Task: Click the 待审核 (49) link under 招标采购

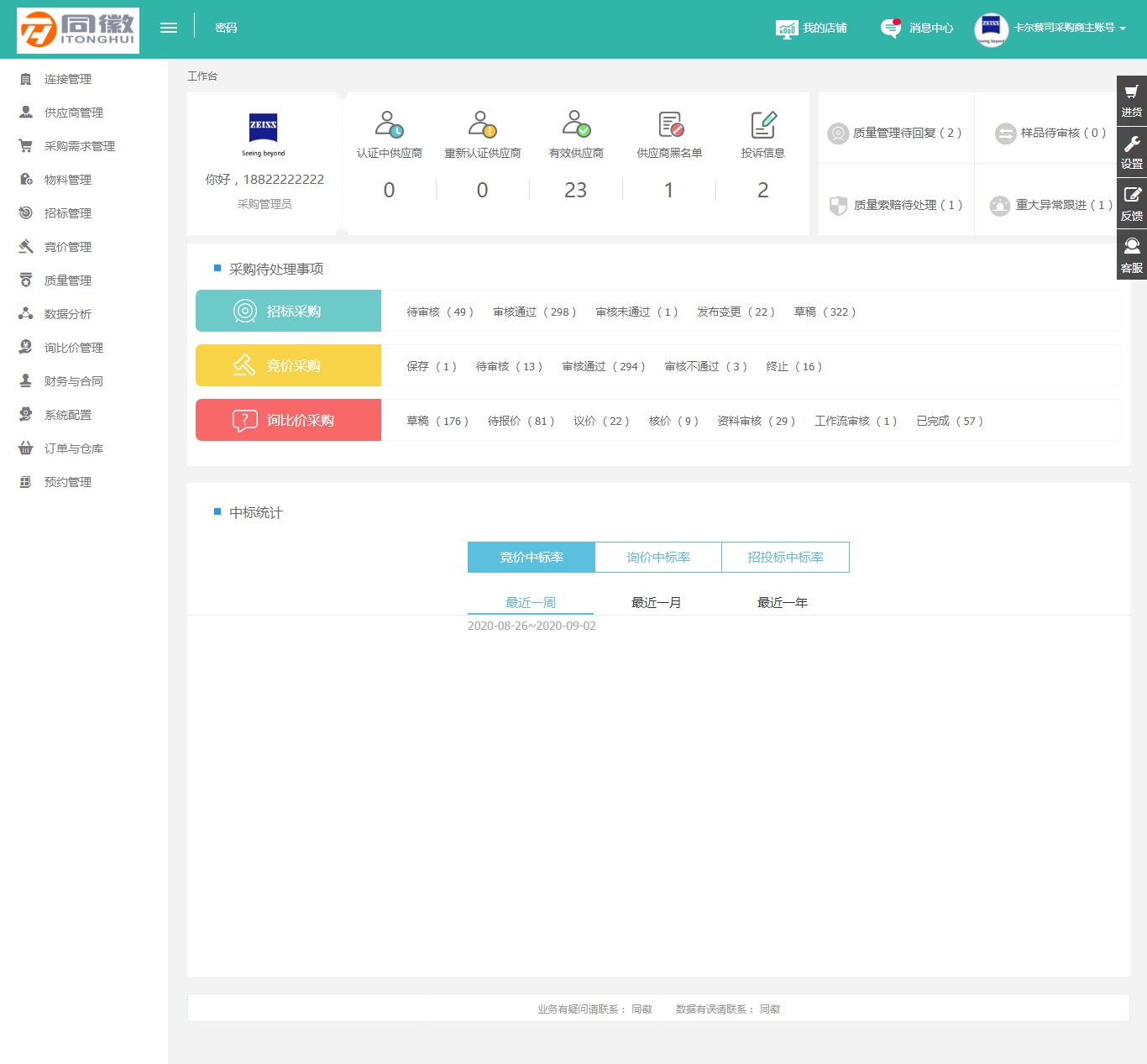Action: coord(440,312)
